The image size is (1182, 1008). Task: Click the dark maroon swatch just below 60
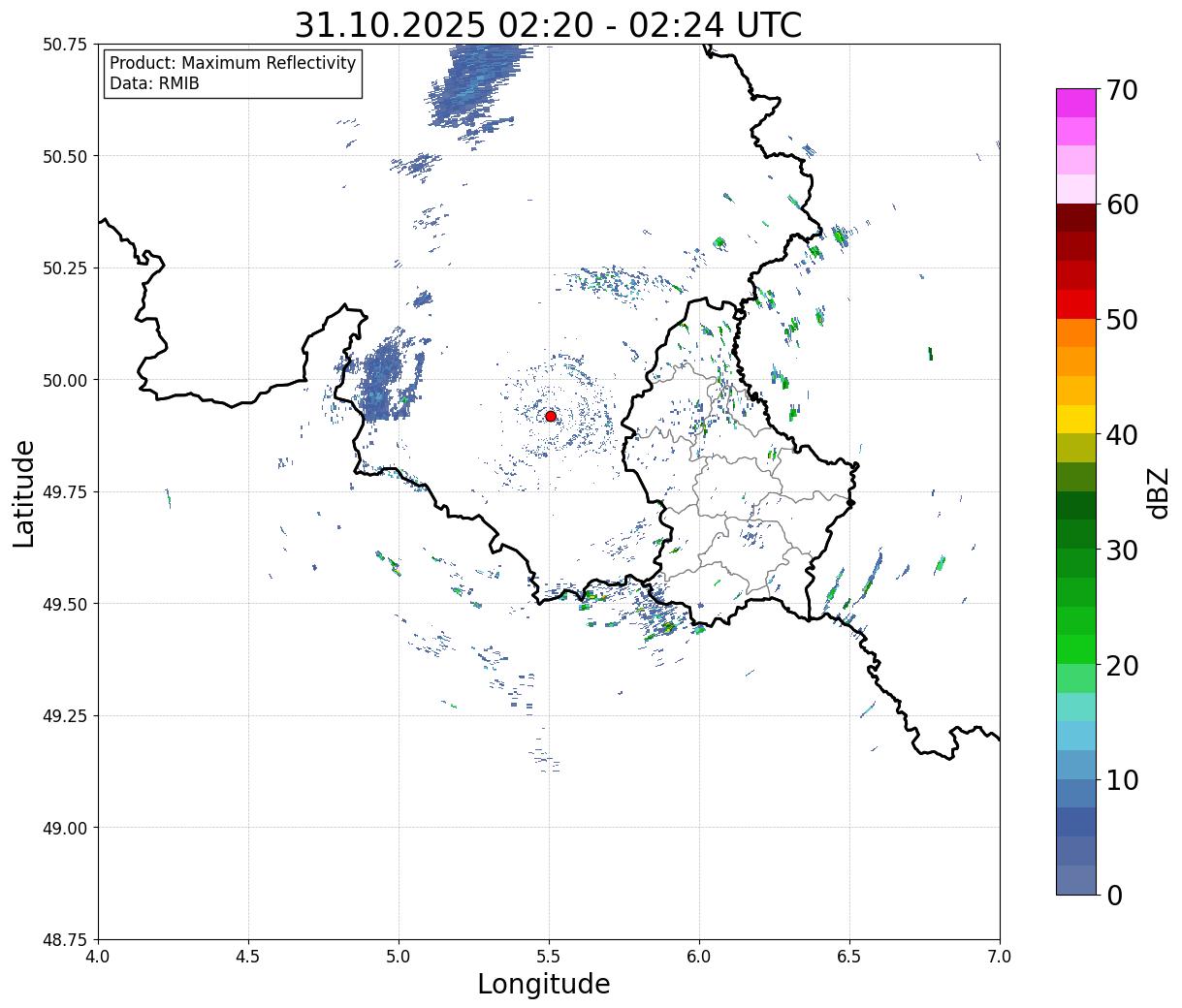pos(1076,217)
